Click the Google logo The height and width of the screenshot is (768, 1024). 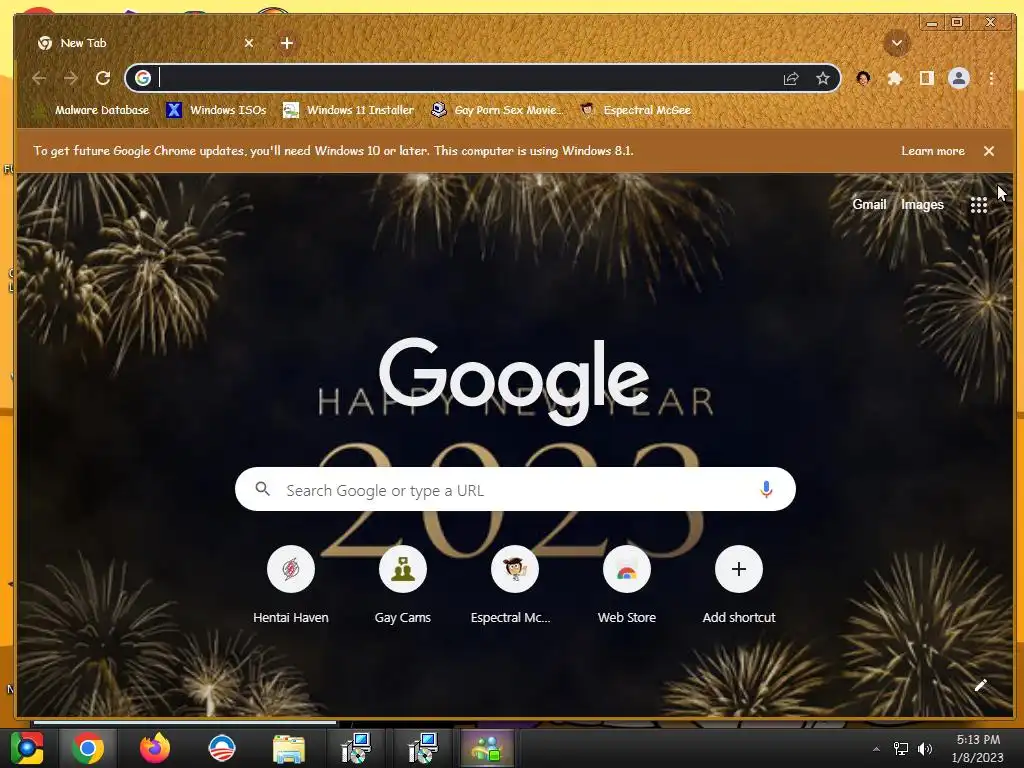(x=515, y=381)
